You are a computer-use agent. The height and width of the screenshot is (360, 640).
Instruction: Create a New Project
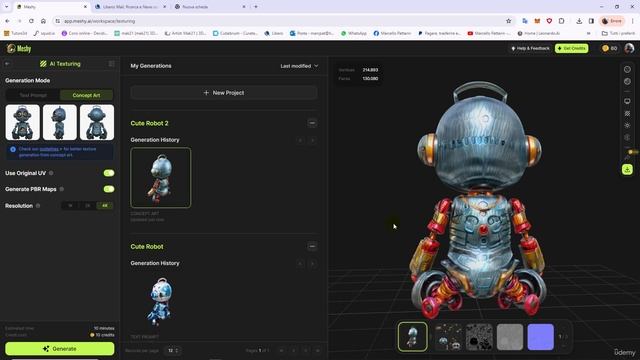pos(224,93)
